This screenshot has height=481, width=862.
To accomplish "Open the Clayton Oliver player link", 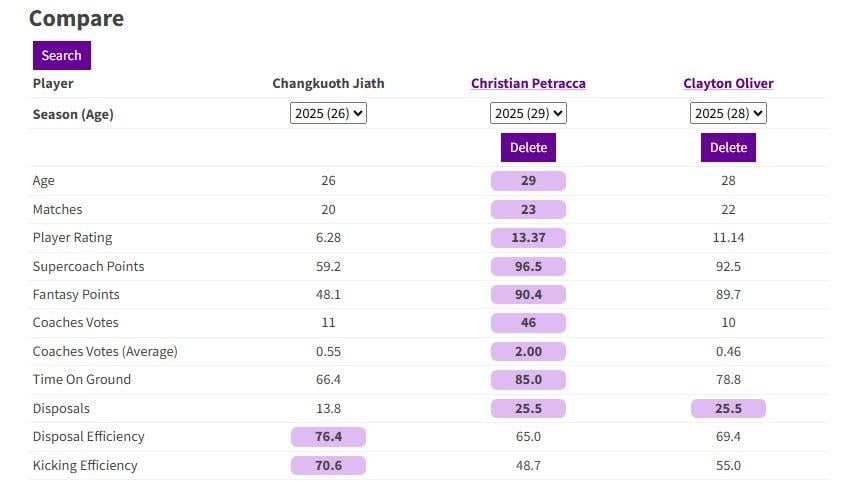I will tap(728, 84).
